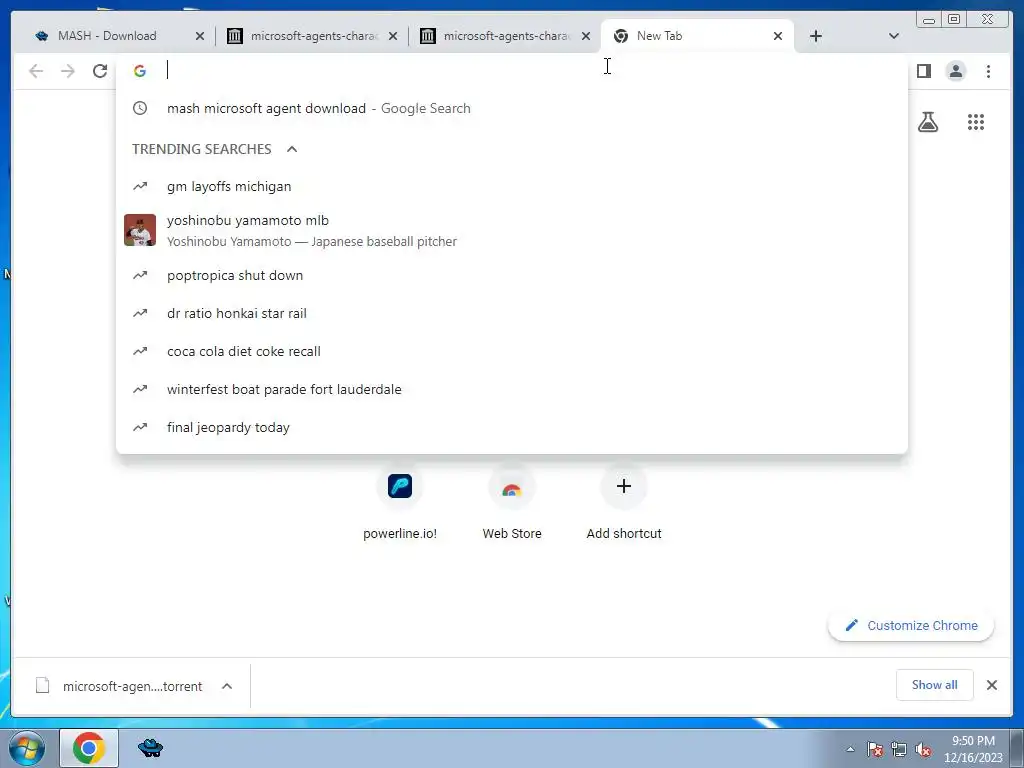Close the downloads bar

click(x=991, y=684)
